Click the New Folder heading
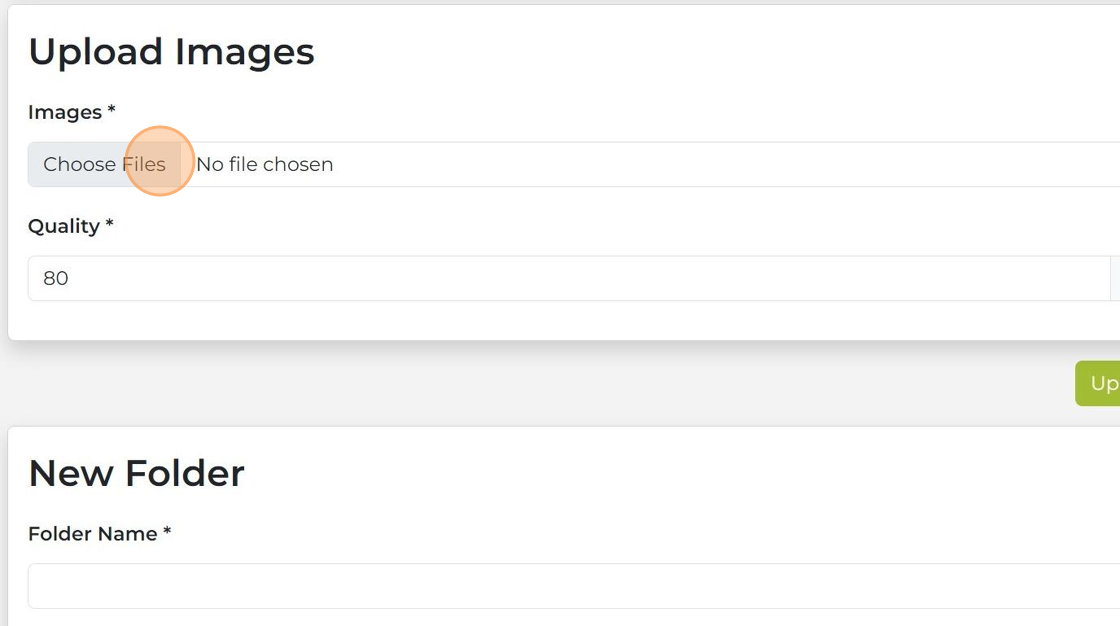The width and height of the screenshot is (1120, 626). [136, 473]
